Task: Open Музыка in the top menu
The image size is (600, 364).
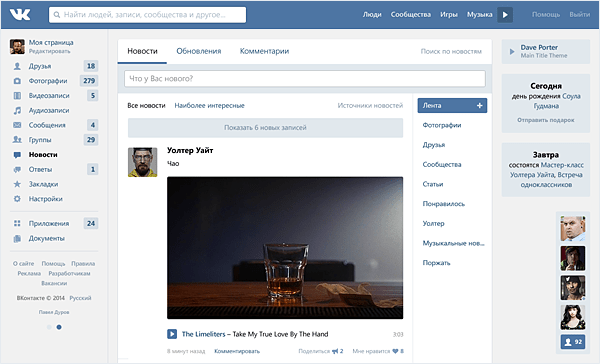Action: point(479,15)
